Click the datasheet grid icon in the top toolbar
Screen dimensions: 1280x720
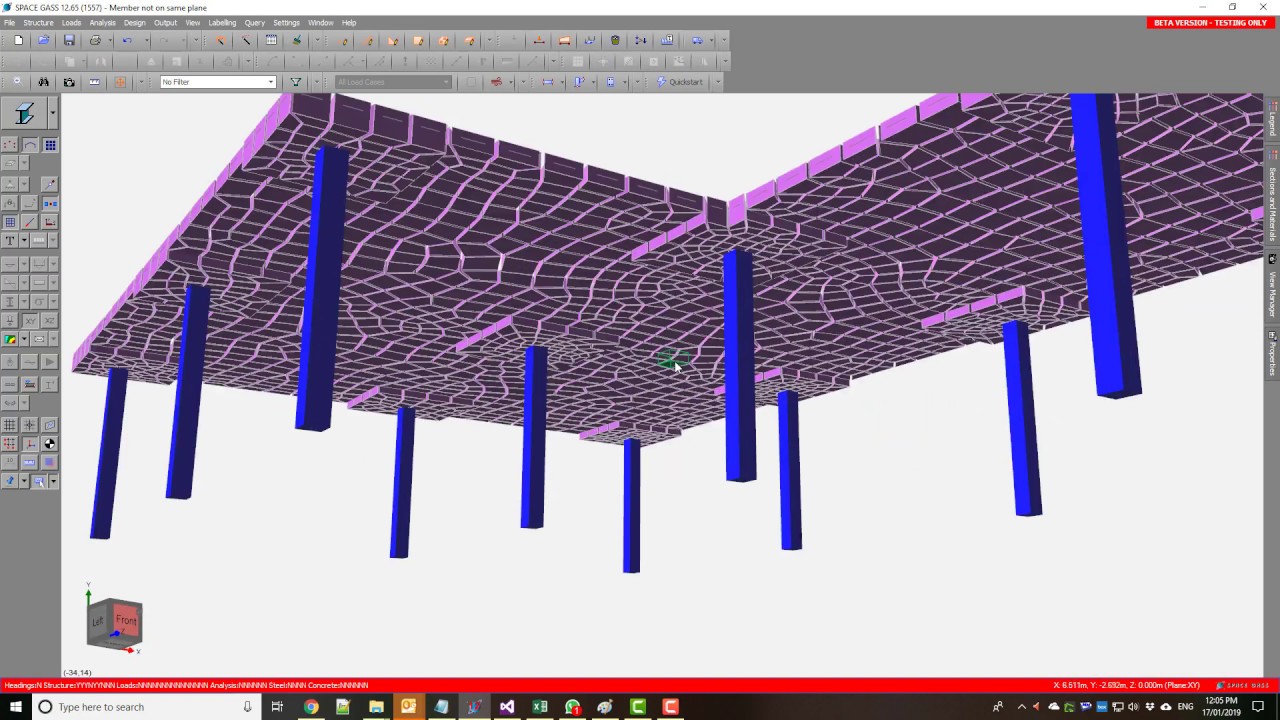pos(271,40)
